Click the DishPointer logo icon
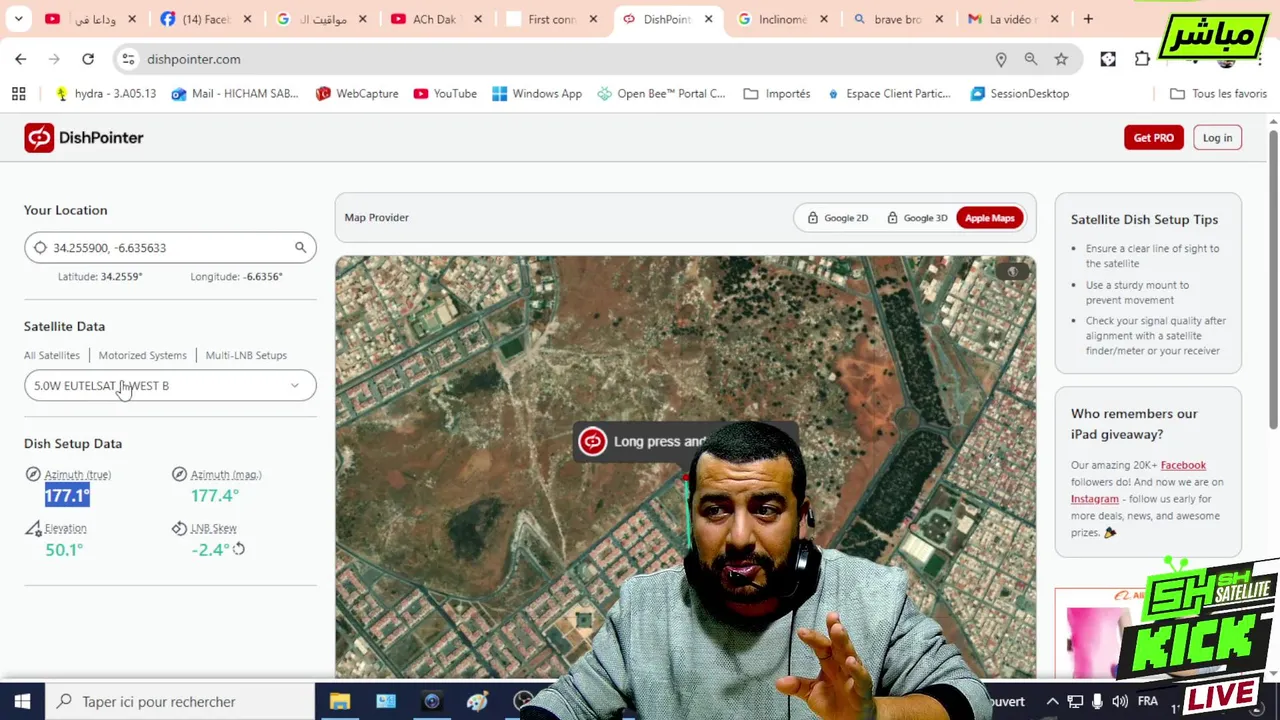This screenshot has height=720, width=1280. [39, 138]
